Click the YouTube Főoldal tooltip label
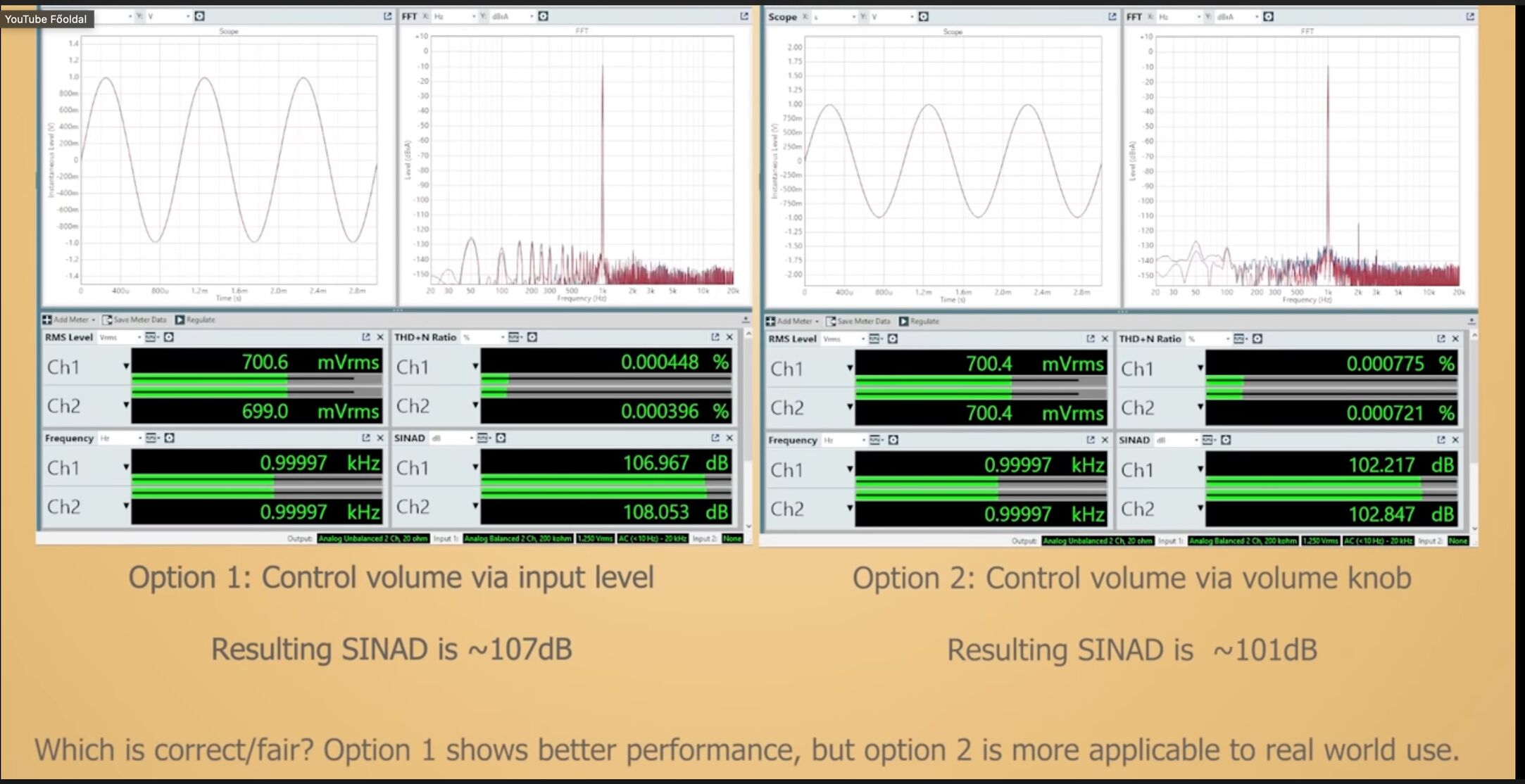This screenshot has height=784, width=1525. [x=46, y=19]
